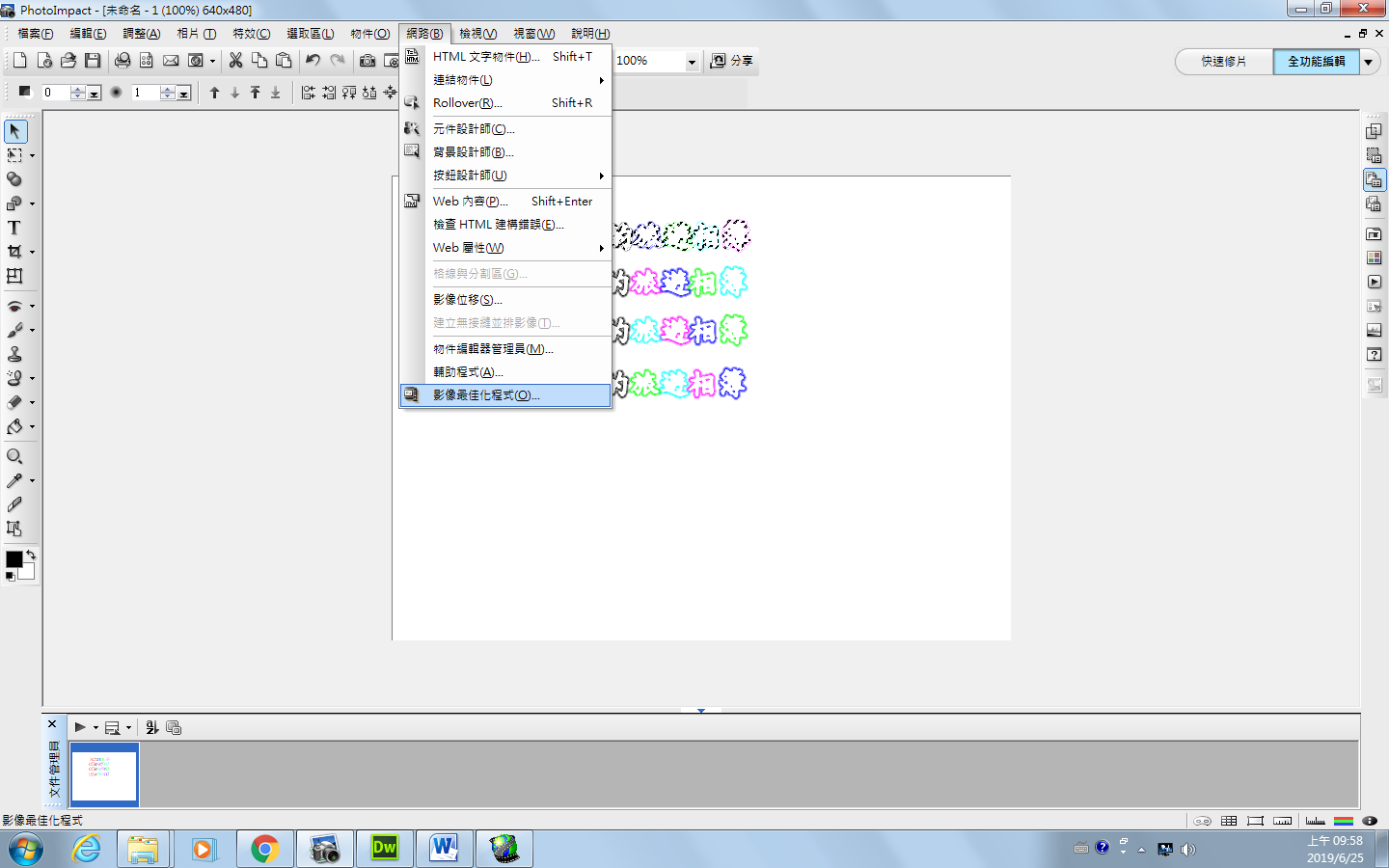Click the Scissors cut icon
1389x868 pixels.
235,61
